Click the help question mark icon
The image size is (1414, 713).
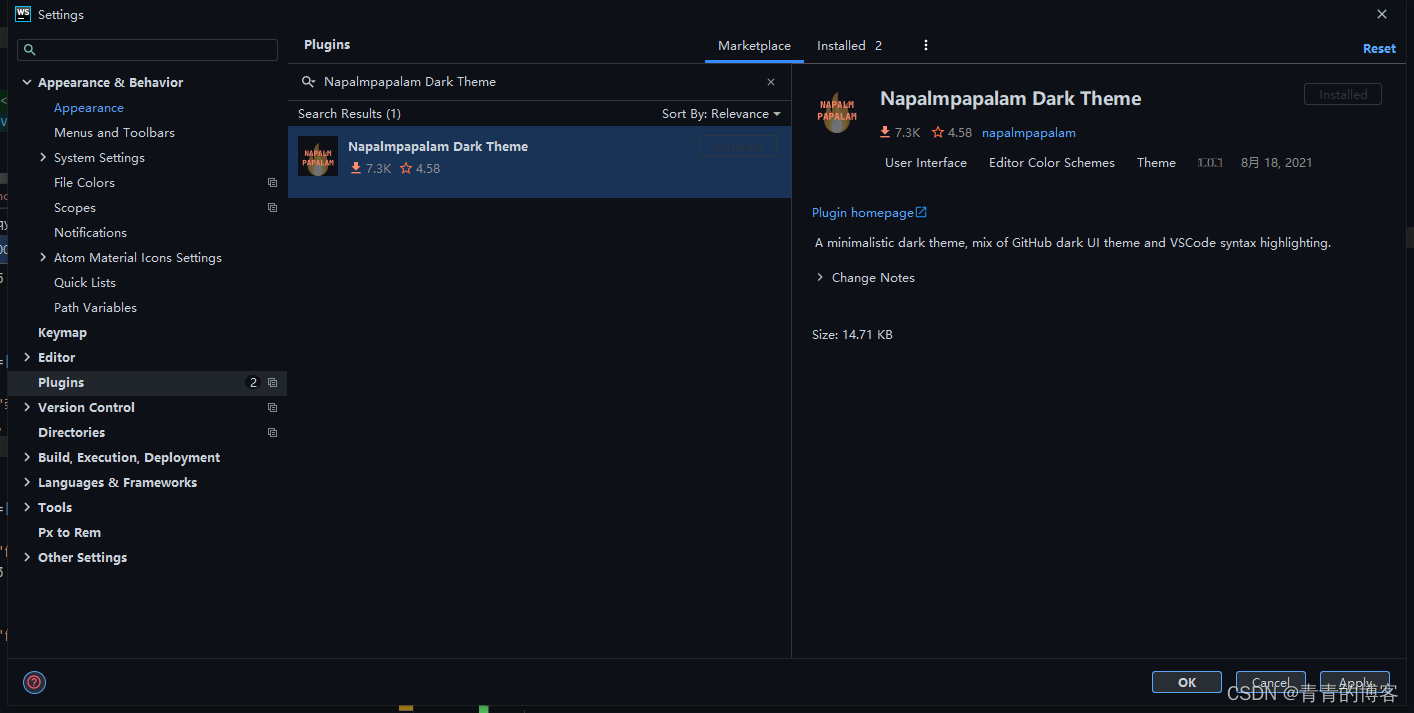(x=35, y=683)
